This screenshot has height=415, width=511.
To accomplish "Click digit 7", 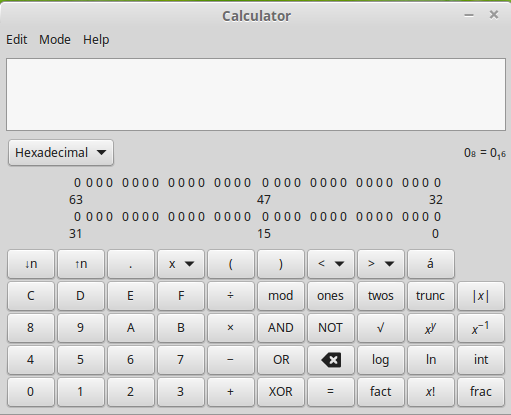I will point(181,360).
